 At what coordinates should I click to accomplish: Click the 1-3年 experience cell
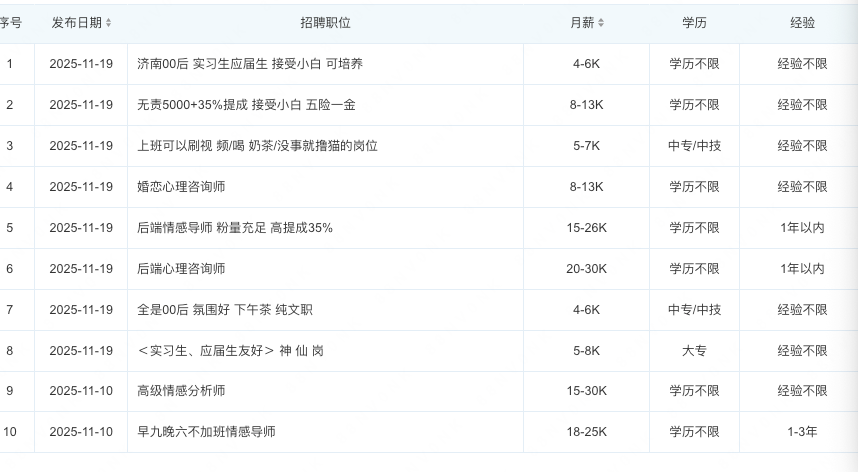[x=802, y=432]
